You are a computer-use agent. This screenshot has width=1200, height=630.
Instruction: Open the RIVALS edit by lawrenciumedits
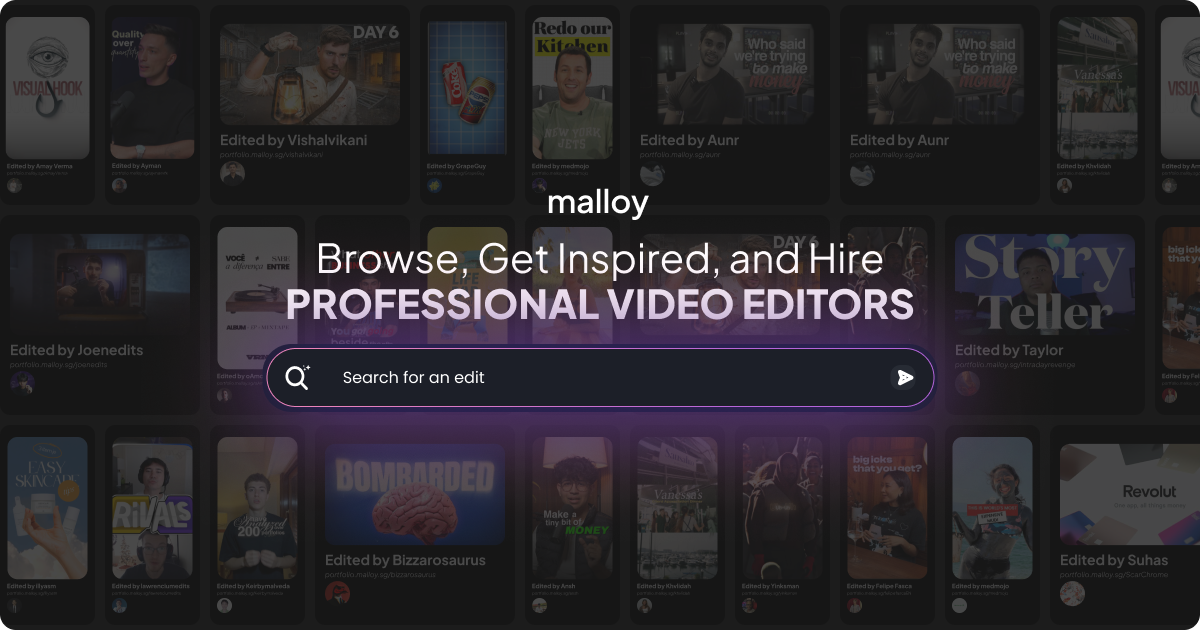pyautogui.click(x=152, y=510)
